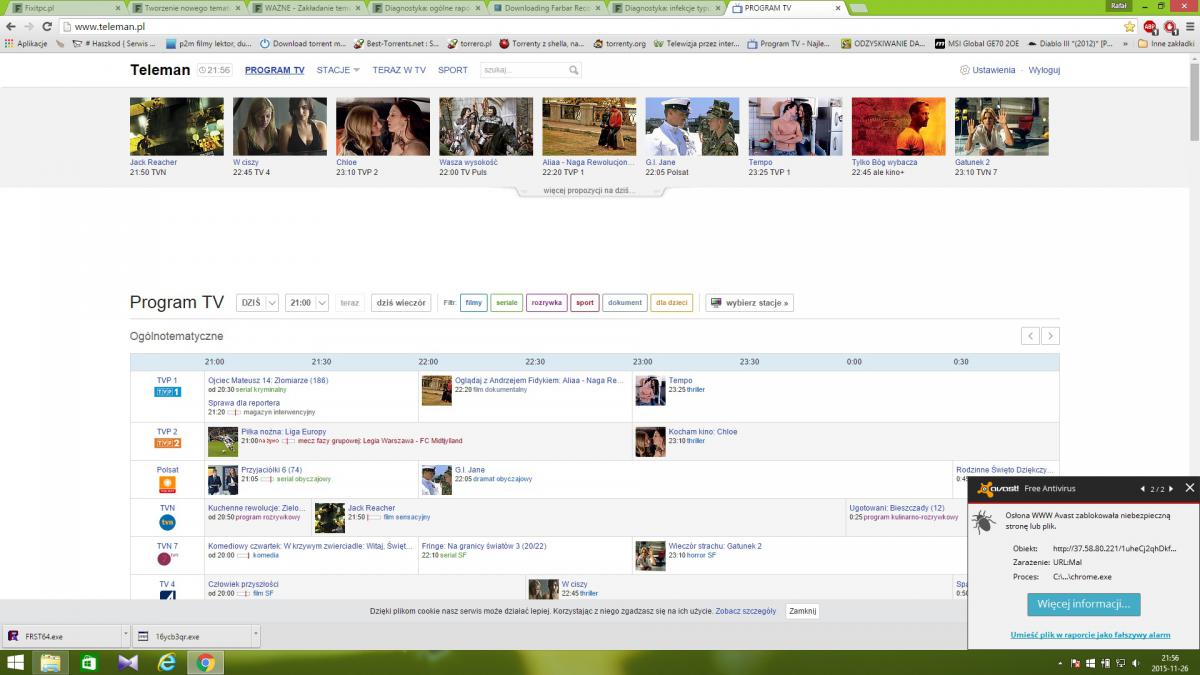Click the Teleman search field
Viewport: 1200px width, 675px height.
(x=524, y=70)
